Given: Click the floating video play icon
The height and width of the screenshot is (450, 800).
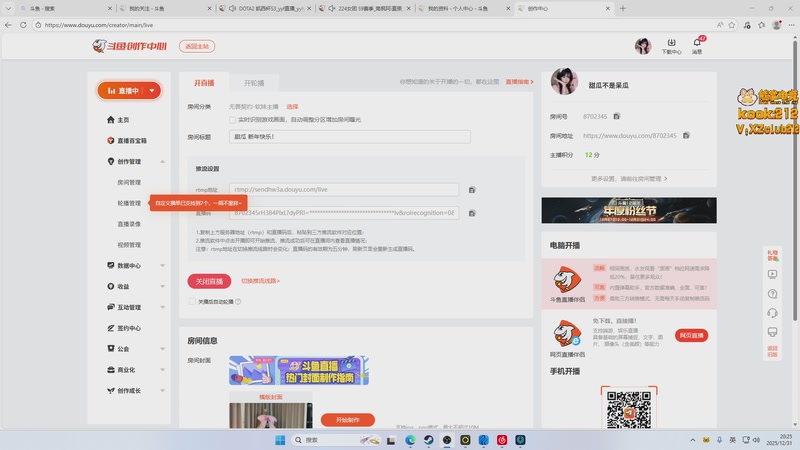Looking at the screenshot, I should [772, 274].
